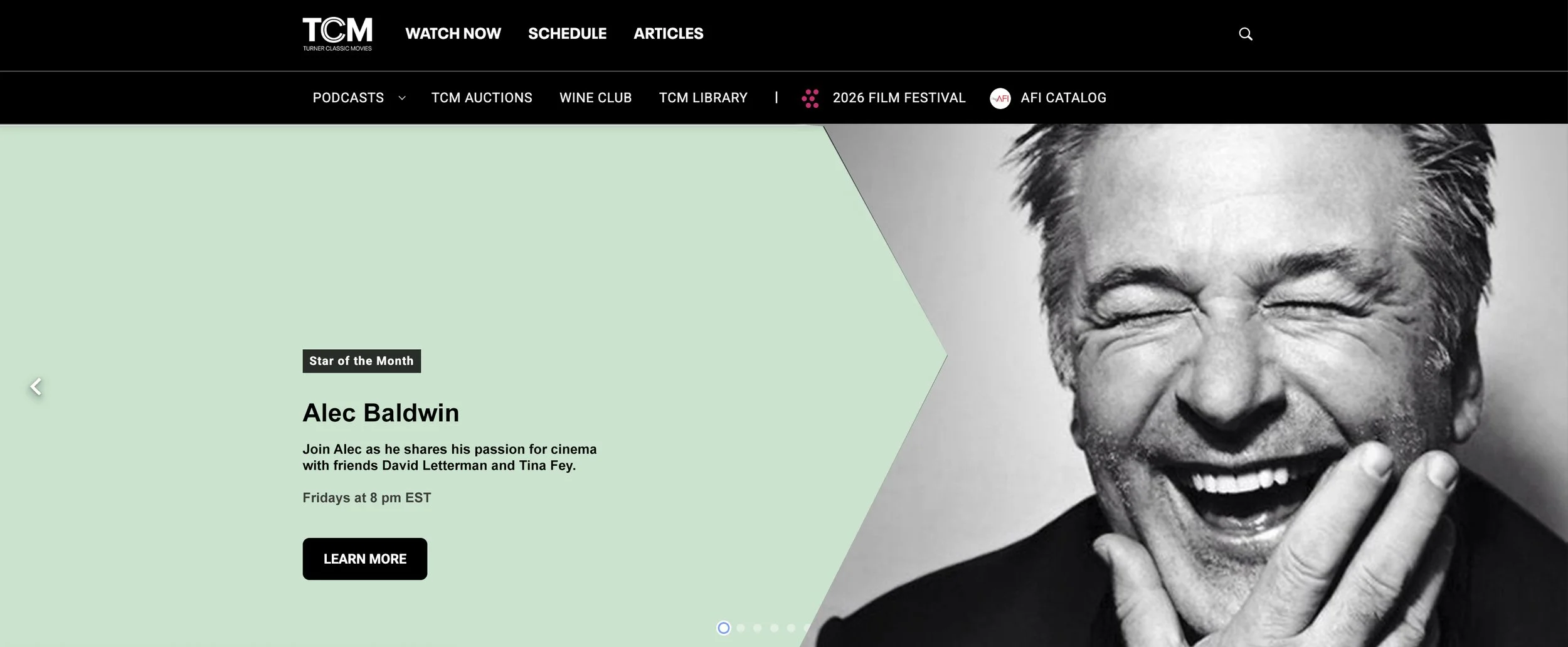The width and height of the screenshot is (1568, 647).
Task: Open the Wine Club link
Action: tap(595, 98)
